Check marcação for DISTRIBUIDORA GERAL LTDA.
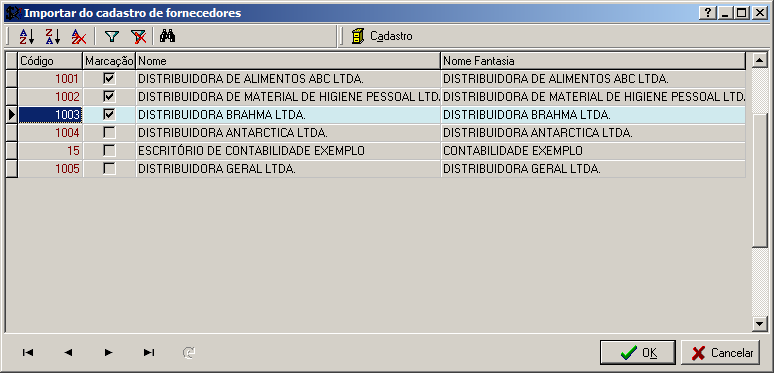The width and height of the screenshot is (774, 373). (x=109, y=169)
